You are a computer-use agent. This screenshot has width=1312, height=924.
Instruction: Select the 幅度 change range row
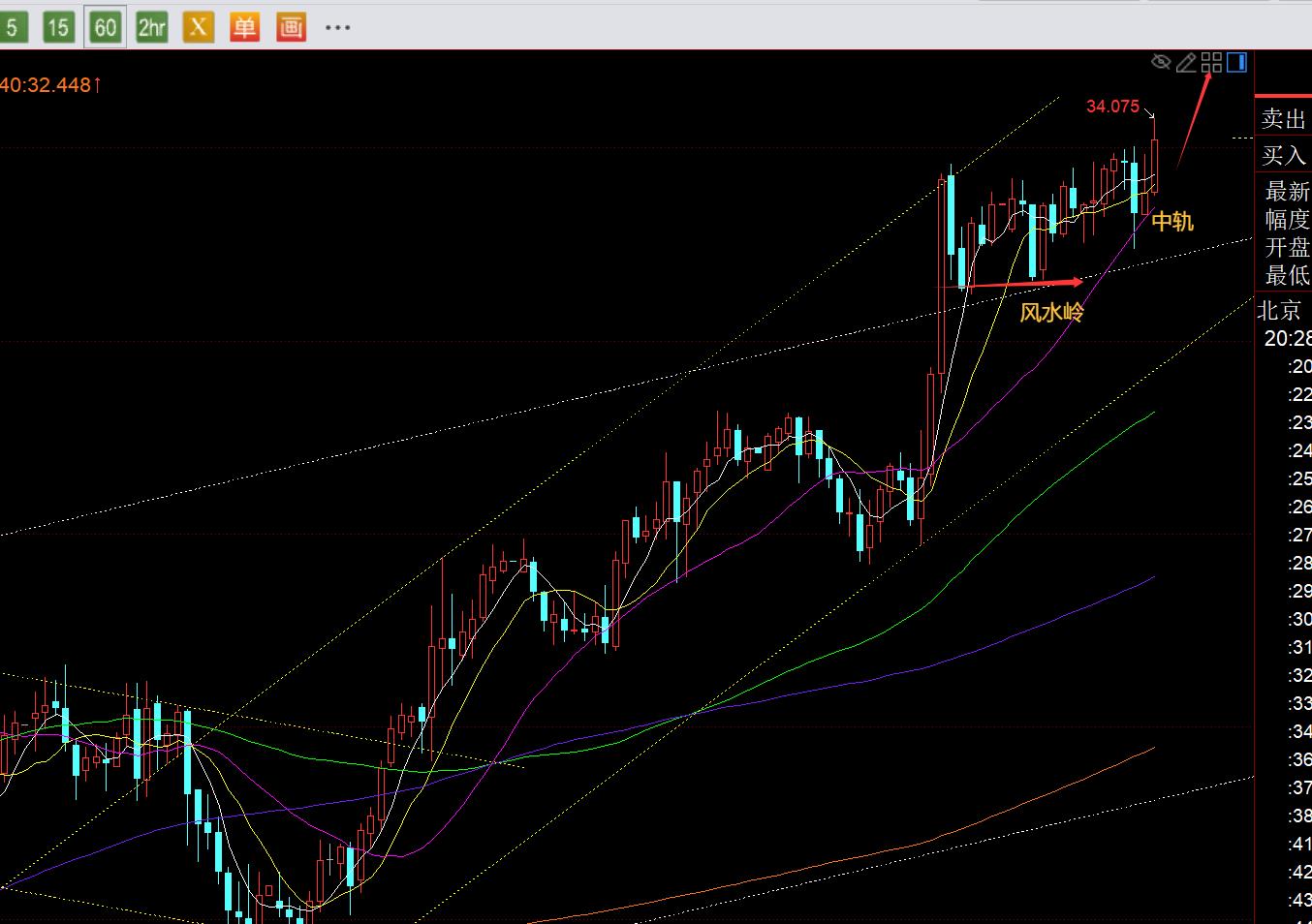[1287, 219]
